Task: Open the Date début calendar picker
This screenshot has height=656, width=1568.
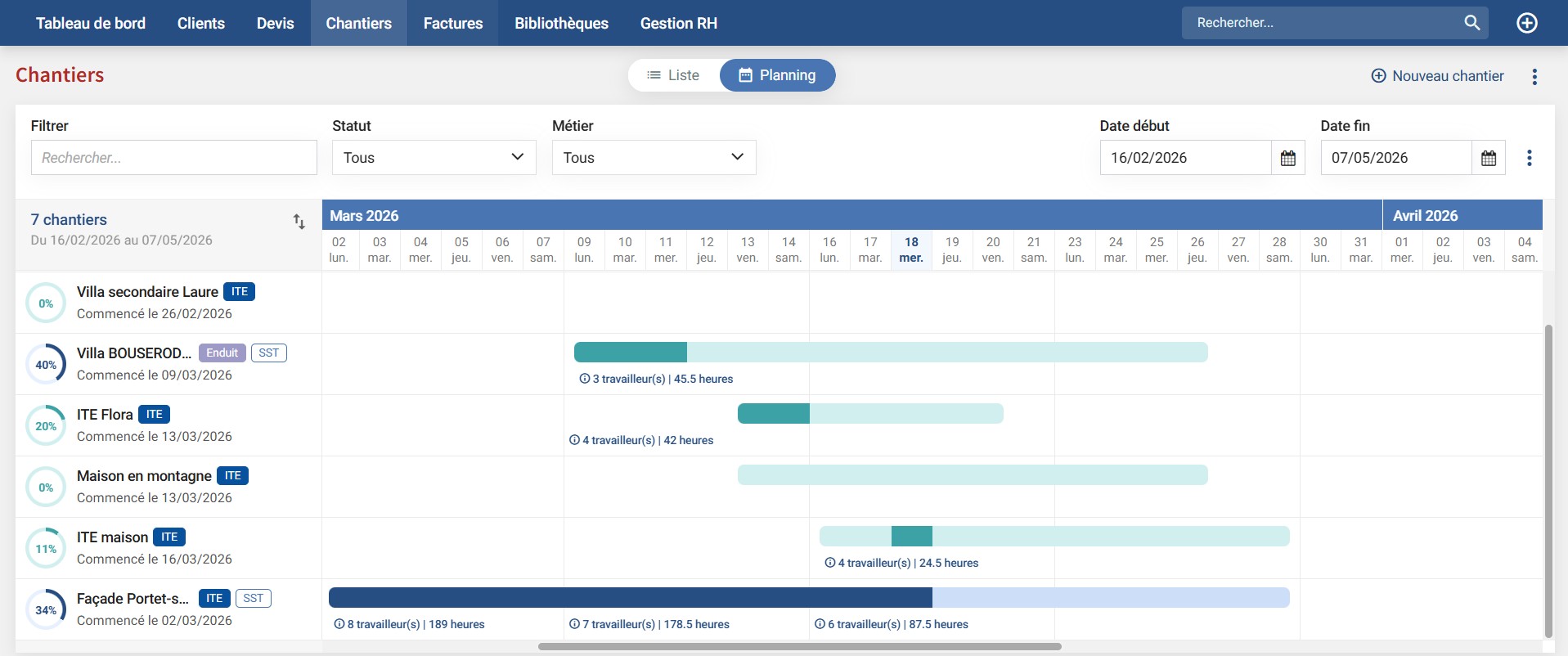Action: click(1287, 158)
